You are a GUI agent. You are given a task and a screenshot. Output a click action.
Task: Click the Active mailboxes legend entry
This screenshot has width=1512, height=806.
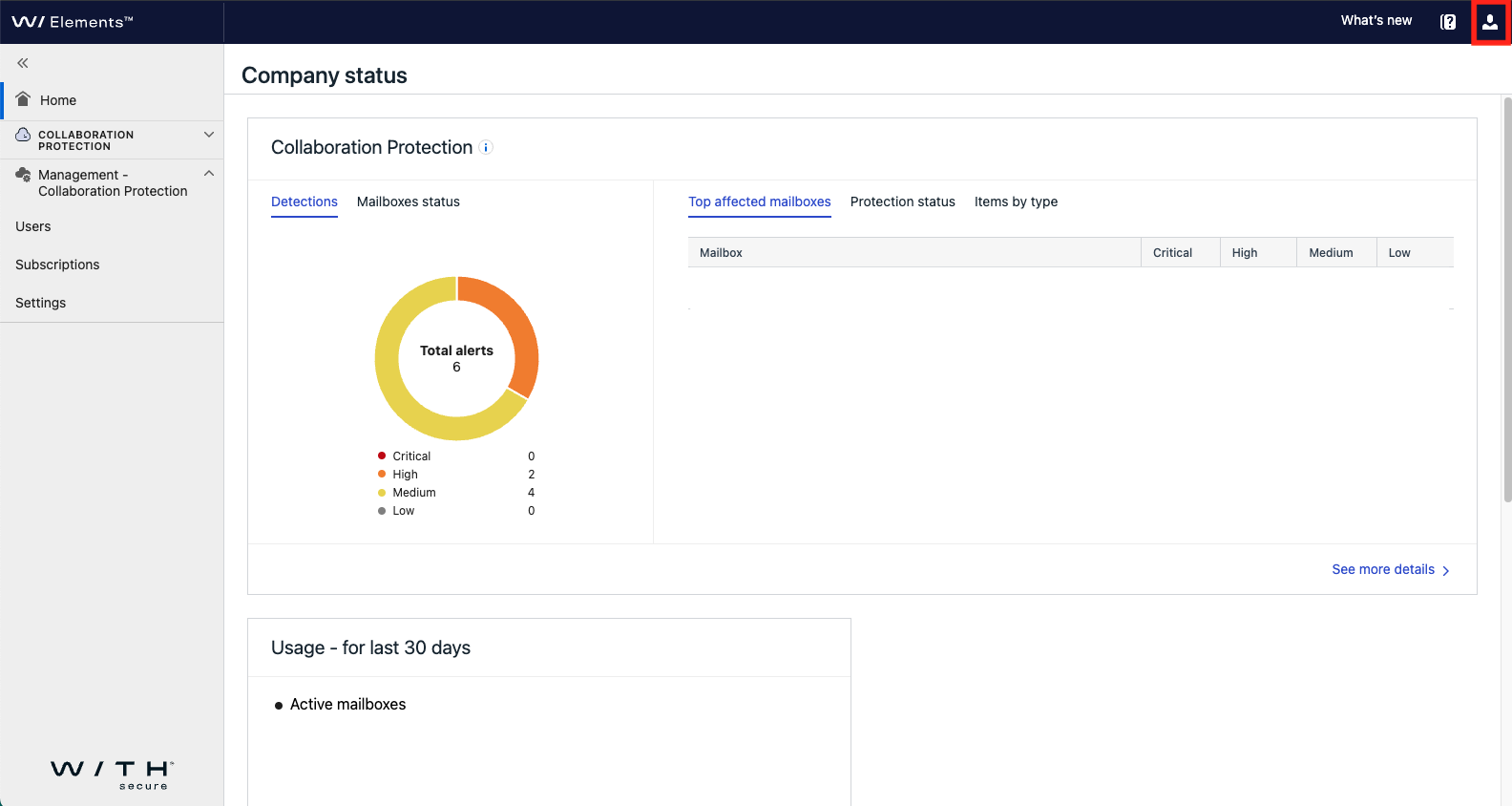point(341,705)
